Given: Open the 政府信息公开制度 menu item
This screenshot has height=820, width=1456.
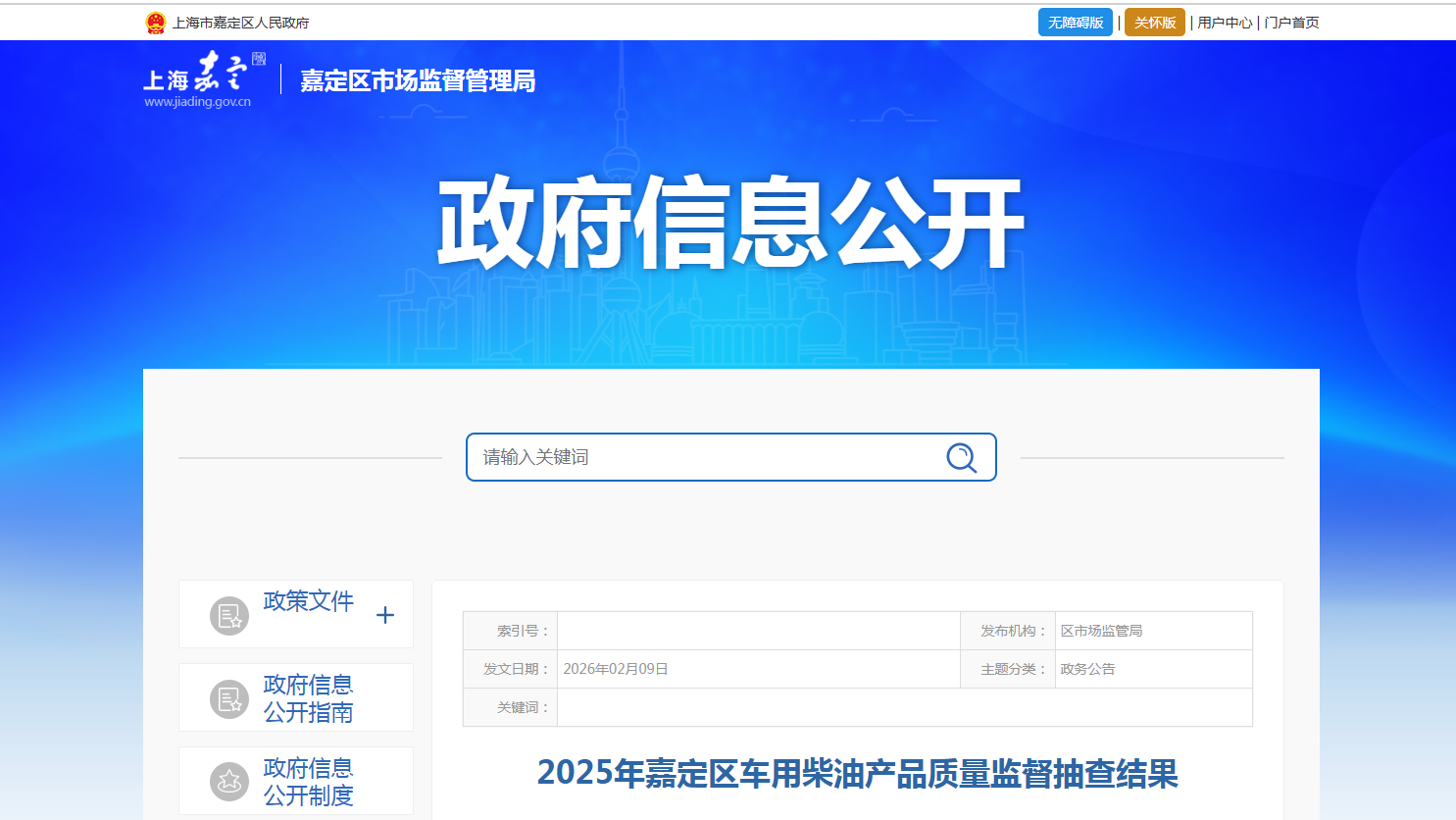Looking at the screenshot, I should (x=308, y=782).
